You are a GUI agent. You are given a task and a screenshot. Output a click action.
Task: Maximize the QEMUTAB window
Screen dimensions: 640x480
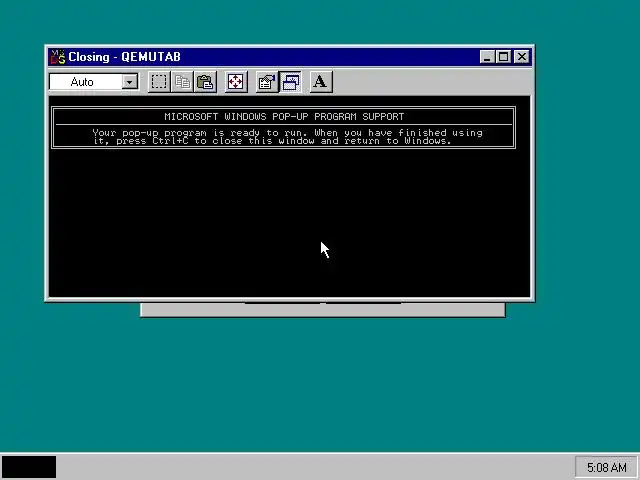(x=503, y=57)
